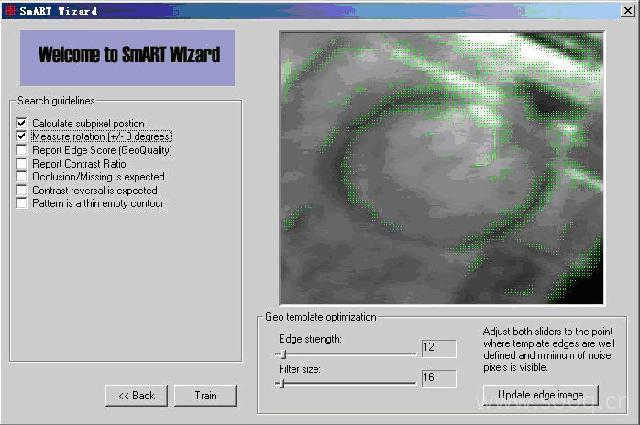The image size is (640, 425).
Task: Click the SmART Wizard title bar icon
Action: pyautogui.click(x=8, y=9)
